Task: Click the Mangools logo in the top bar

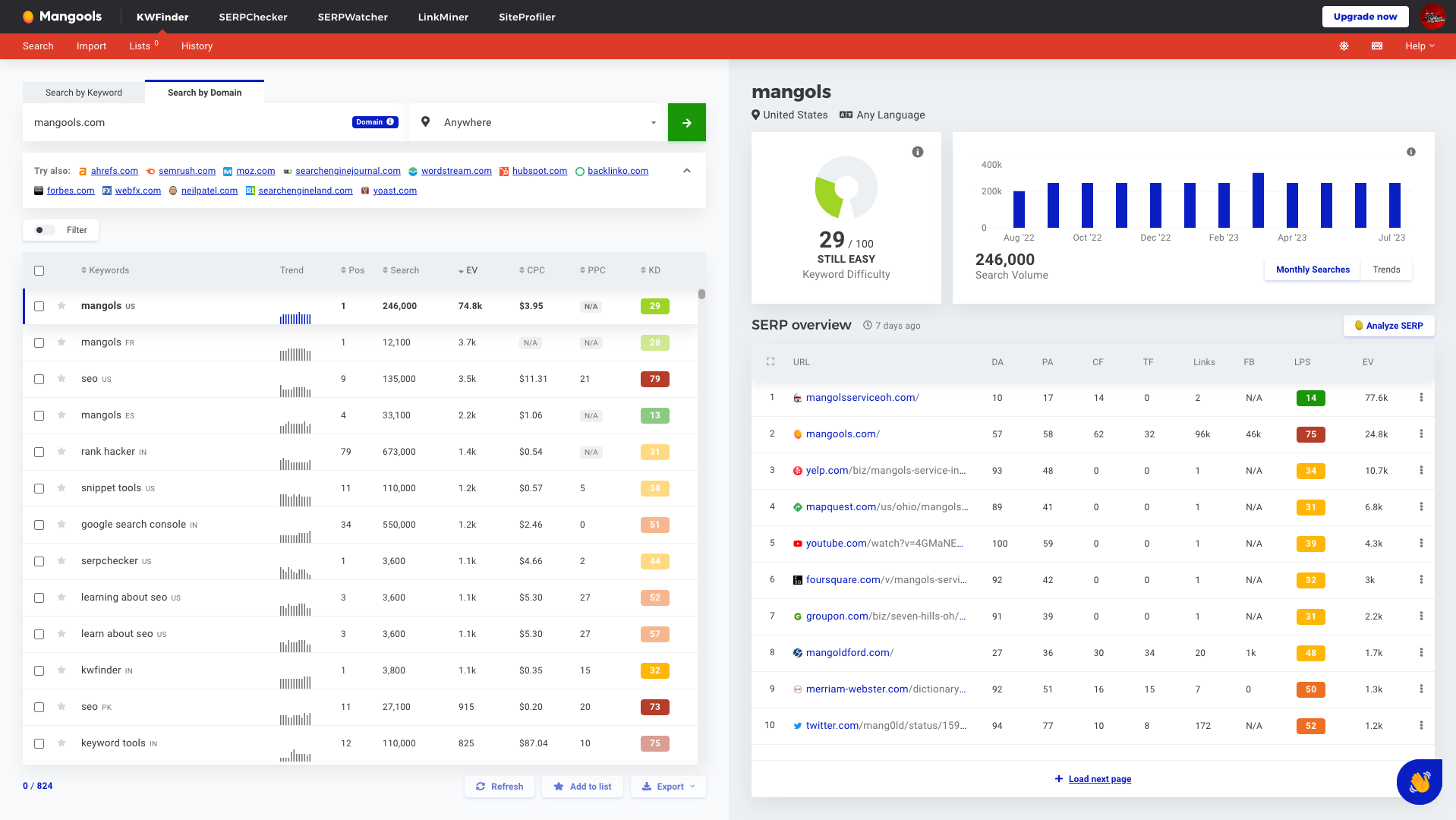Action: 61,16
